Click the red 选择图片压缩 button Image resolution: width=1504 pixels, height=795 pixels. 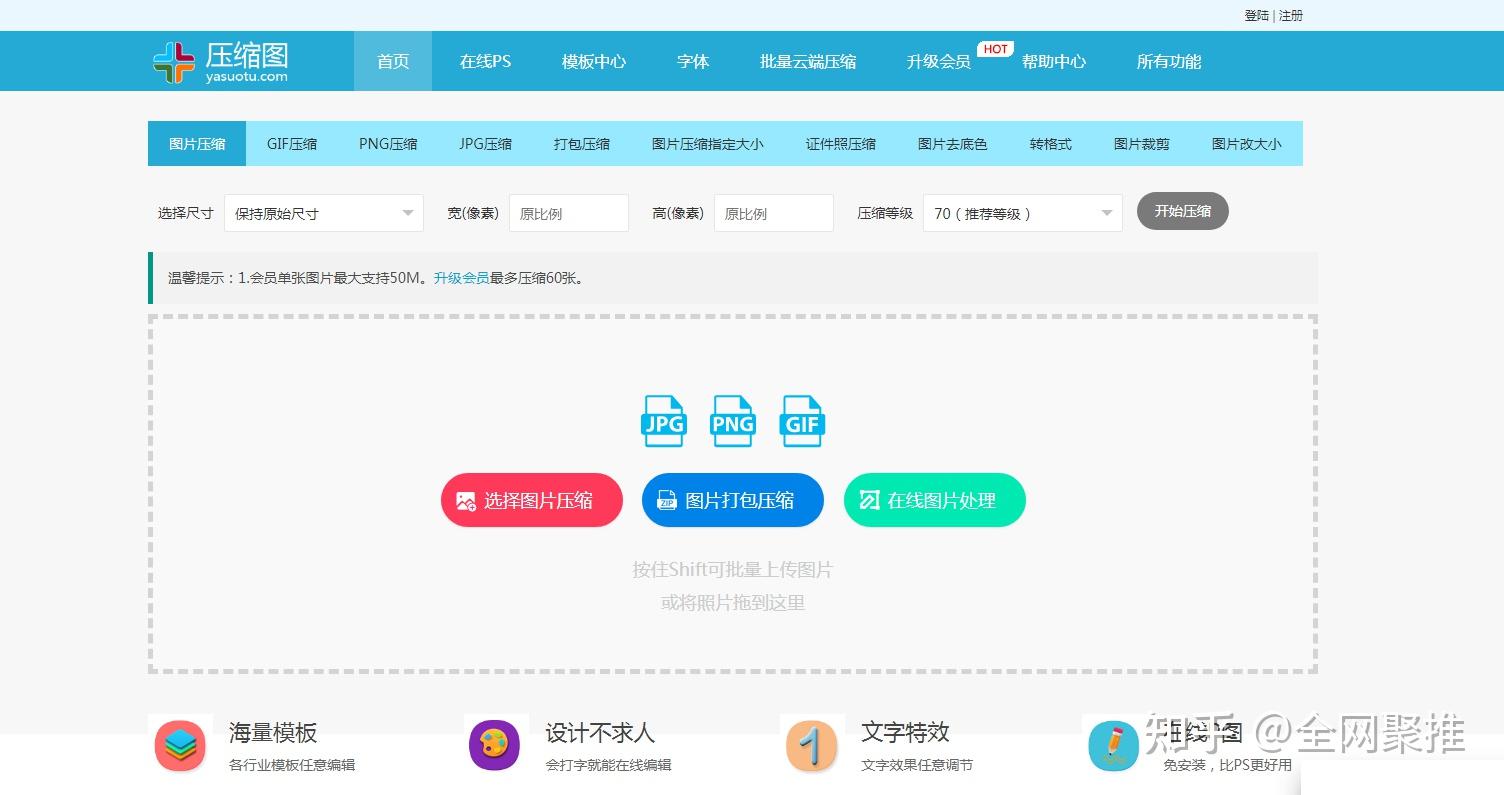(x=532, y=500)
